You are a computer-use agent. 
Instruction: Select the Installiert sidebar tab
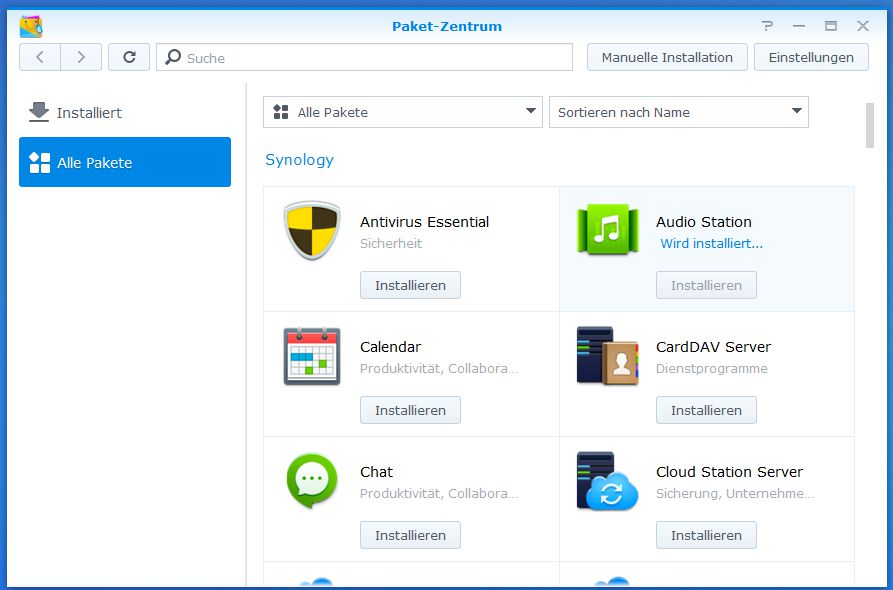pos(125,112)
